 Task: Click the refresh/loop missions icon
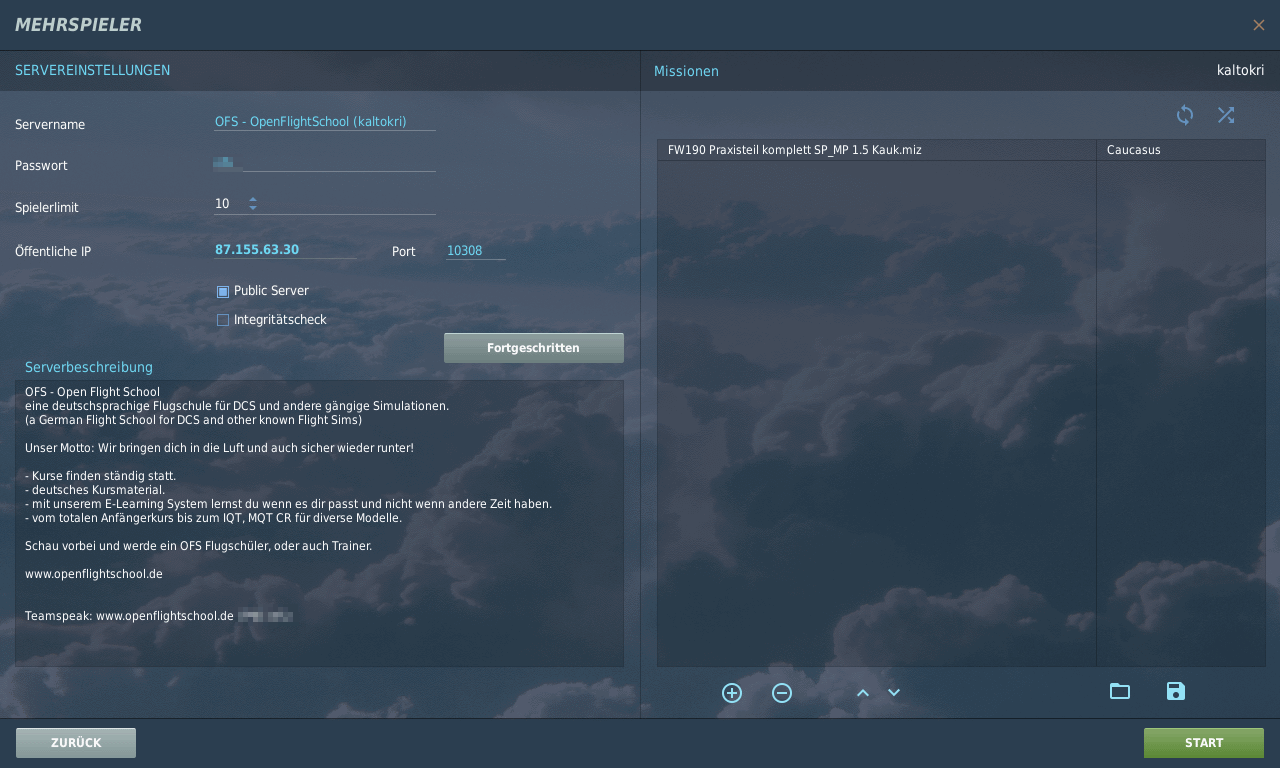pyautogui.click(x=1185, y=115)
